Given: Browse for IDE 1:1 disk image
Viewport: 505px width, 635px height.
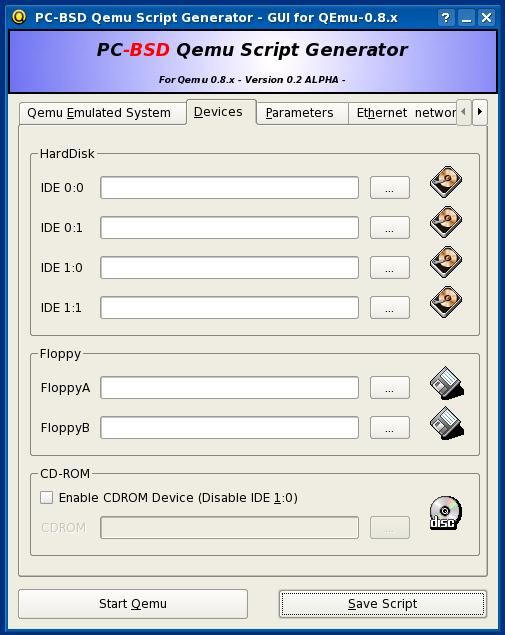Looking at the screenshot, I should click(x=390, y=308).
